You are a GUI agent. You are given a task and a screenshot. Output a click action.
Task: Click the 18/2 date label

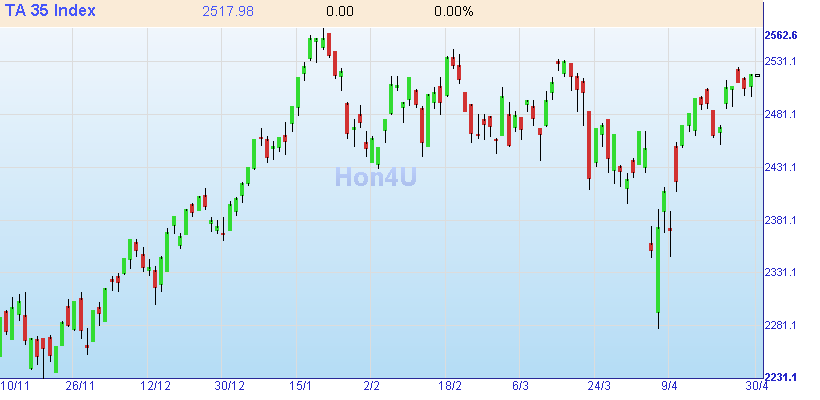point(450,386)
